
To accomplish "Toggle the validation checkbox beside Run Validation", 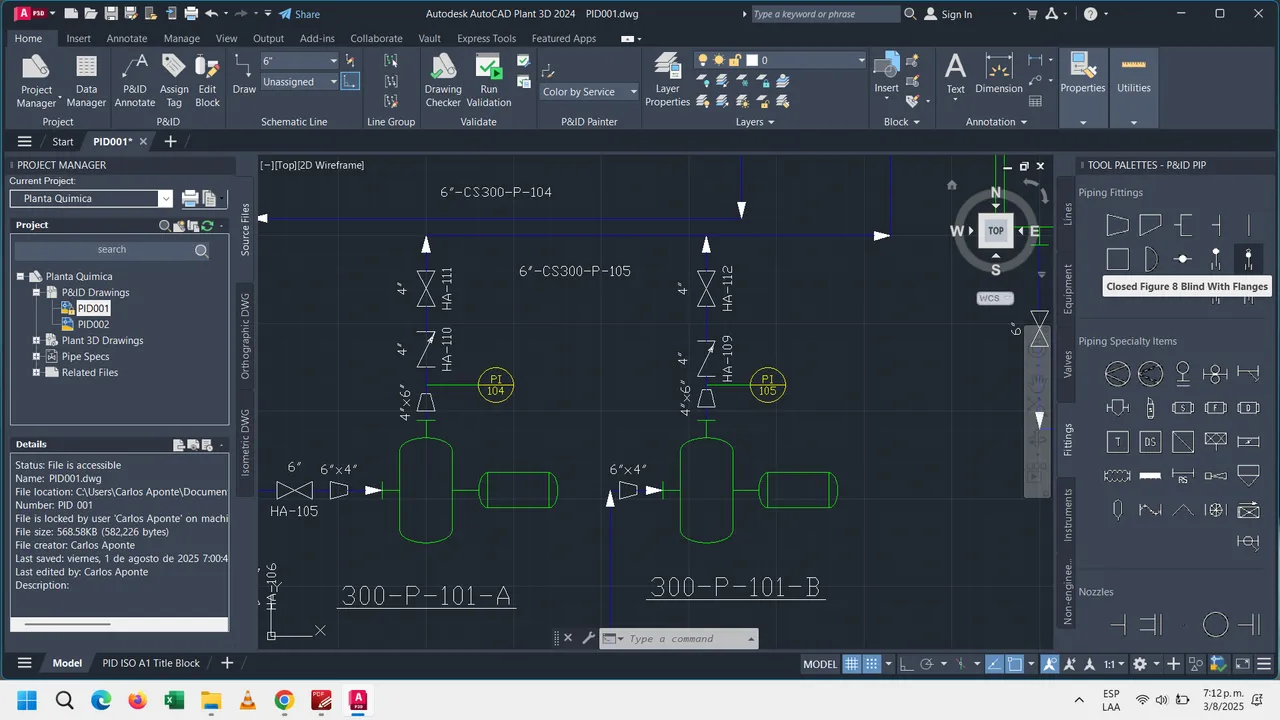I will [523, 61].
